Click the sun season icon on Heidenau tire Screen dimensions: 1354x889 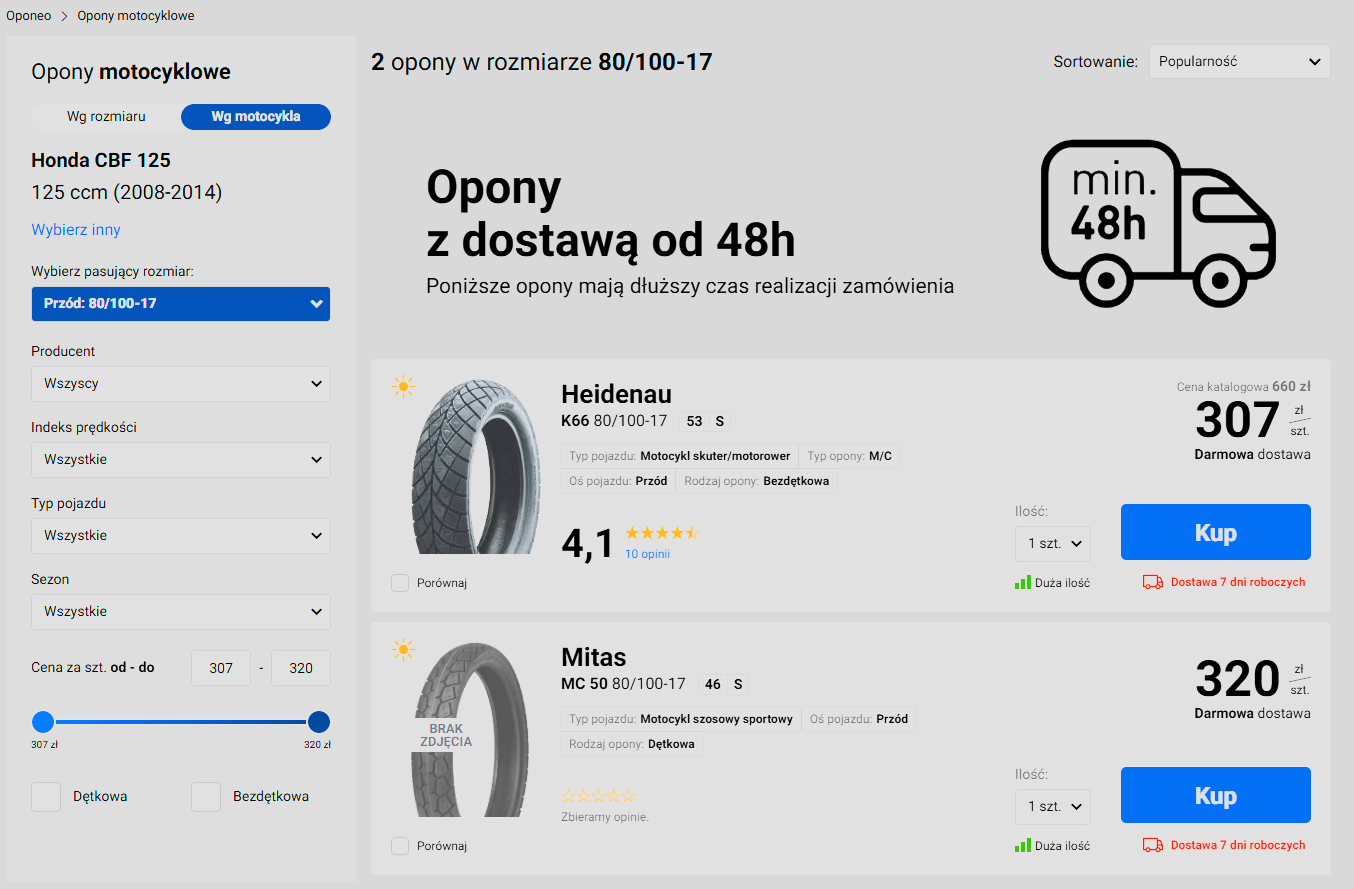pyautogui.click(x=403, y=386)
